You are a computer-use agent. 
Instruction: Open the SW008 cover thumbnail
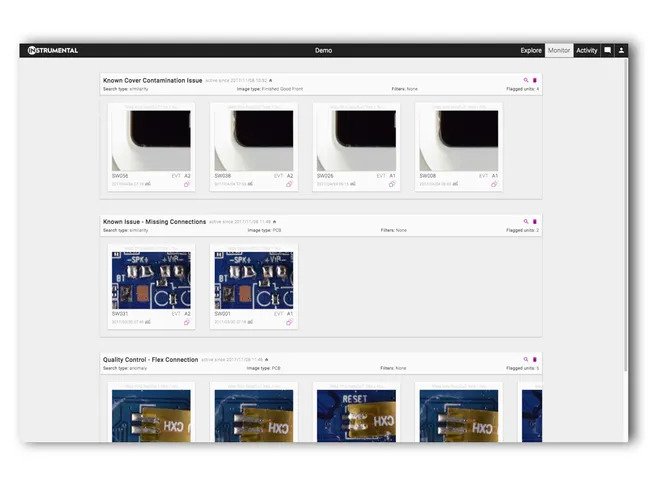click(459, 141)
